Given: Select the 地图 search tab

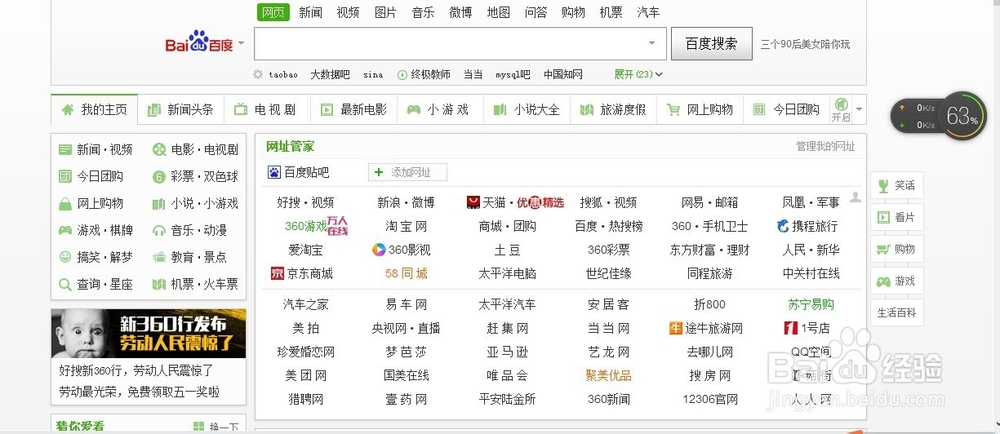Looking at the screenshot, I should pyautogui.click(x=498, y=12).
